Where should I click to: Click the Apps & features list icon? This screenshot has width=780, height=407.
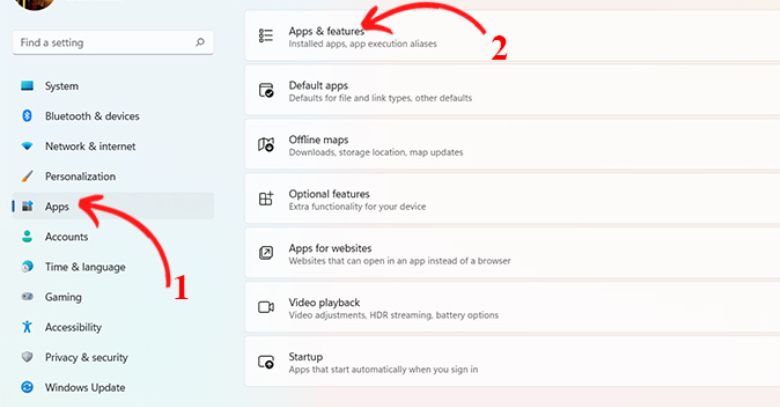coord(266,36)
